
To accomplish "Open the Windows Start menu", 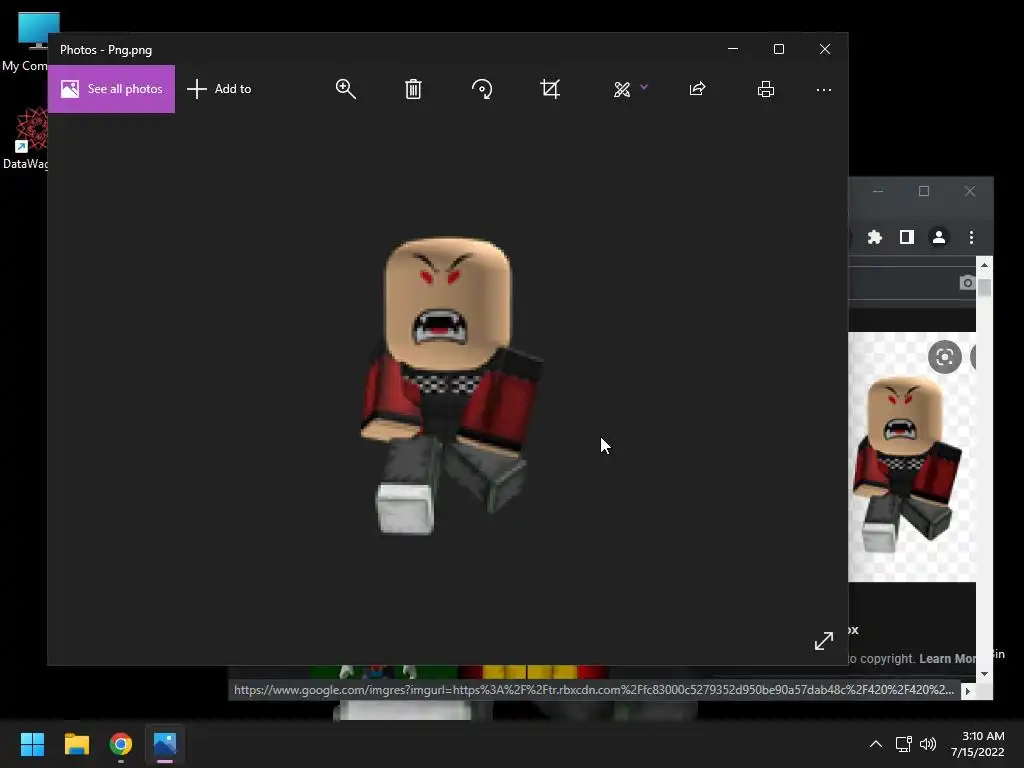I will [32, 744].
